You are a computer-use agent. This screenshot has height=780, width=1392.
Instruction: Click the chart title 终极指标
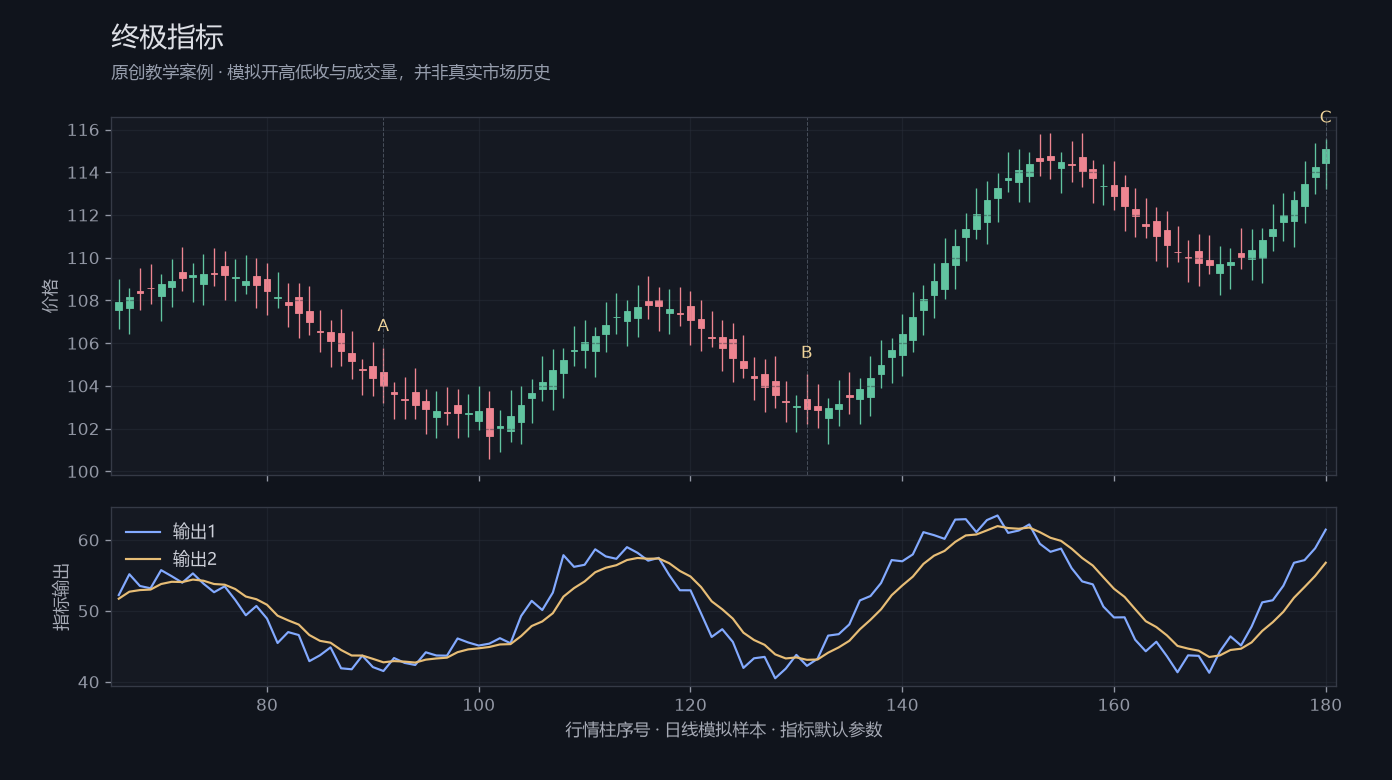[167, 37]
